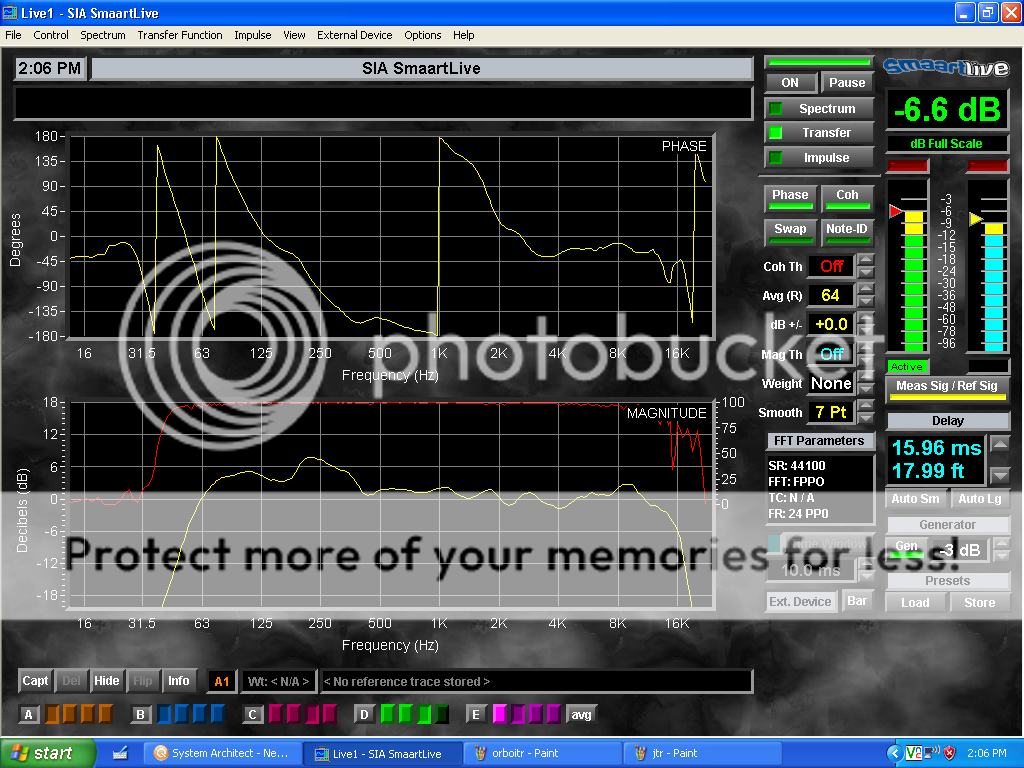Open the External Device menu
1024x768 pixels.
354,35
